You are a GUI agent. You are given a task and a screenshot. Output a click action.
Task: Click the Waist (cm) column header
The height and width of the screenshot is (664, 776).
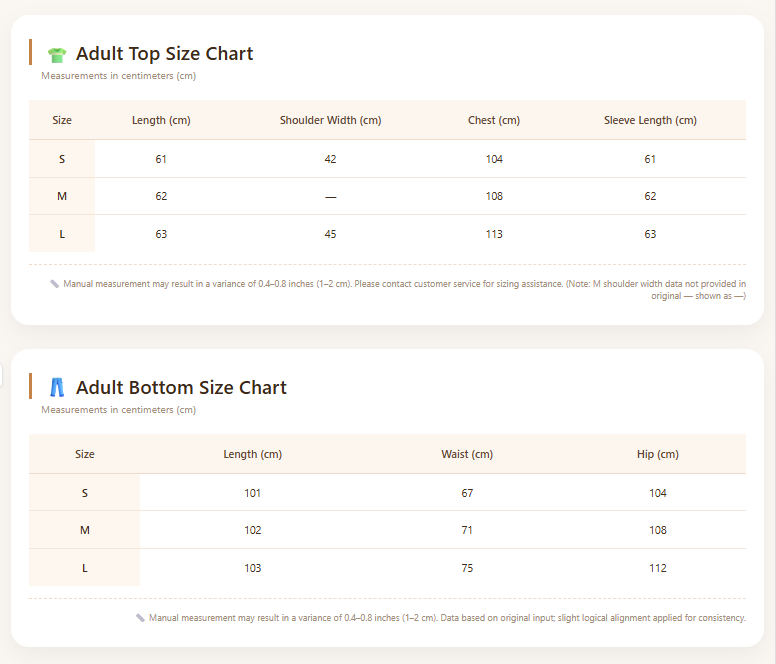click(467, 454)
